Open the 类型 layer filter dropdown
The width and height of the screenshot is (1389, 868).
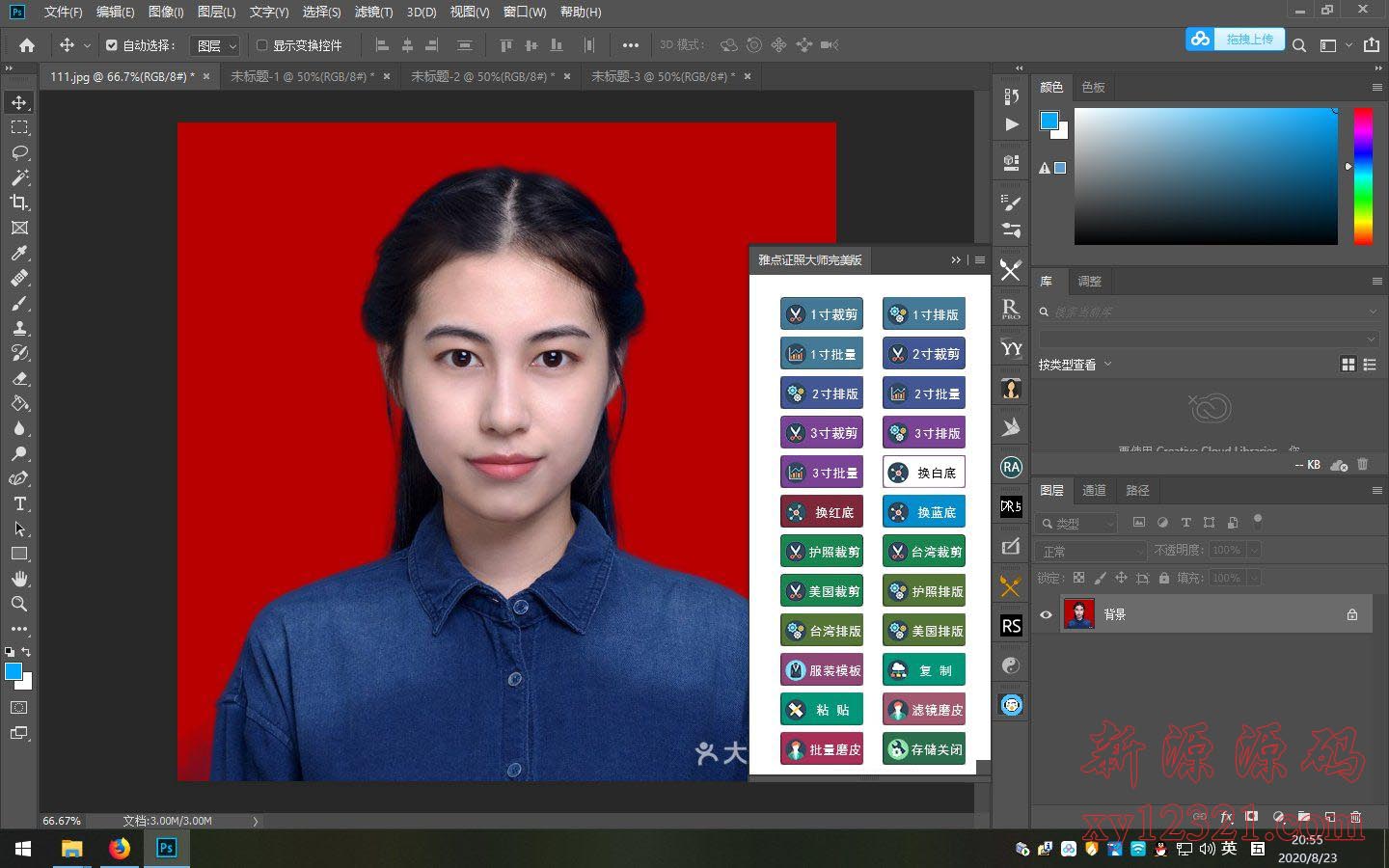tap(1077, 523)
